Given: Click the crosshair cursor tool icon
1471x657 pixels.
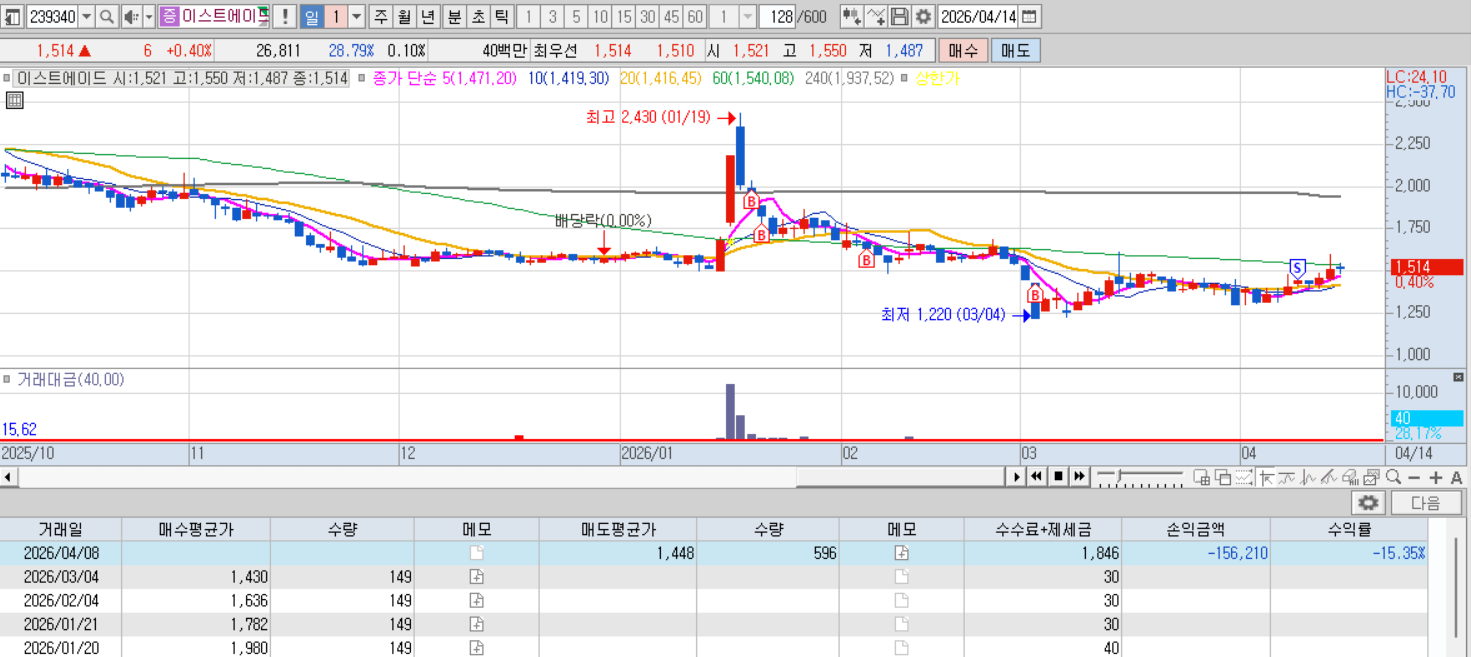Looking at the screenshot, I should (x=1266, y=477).
